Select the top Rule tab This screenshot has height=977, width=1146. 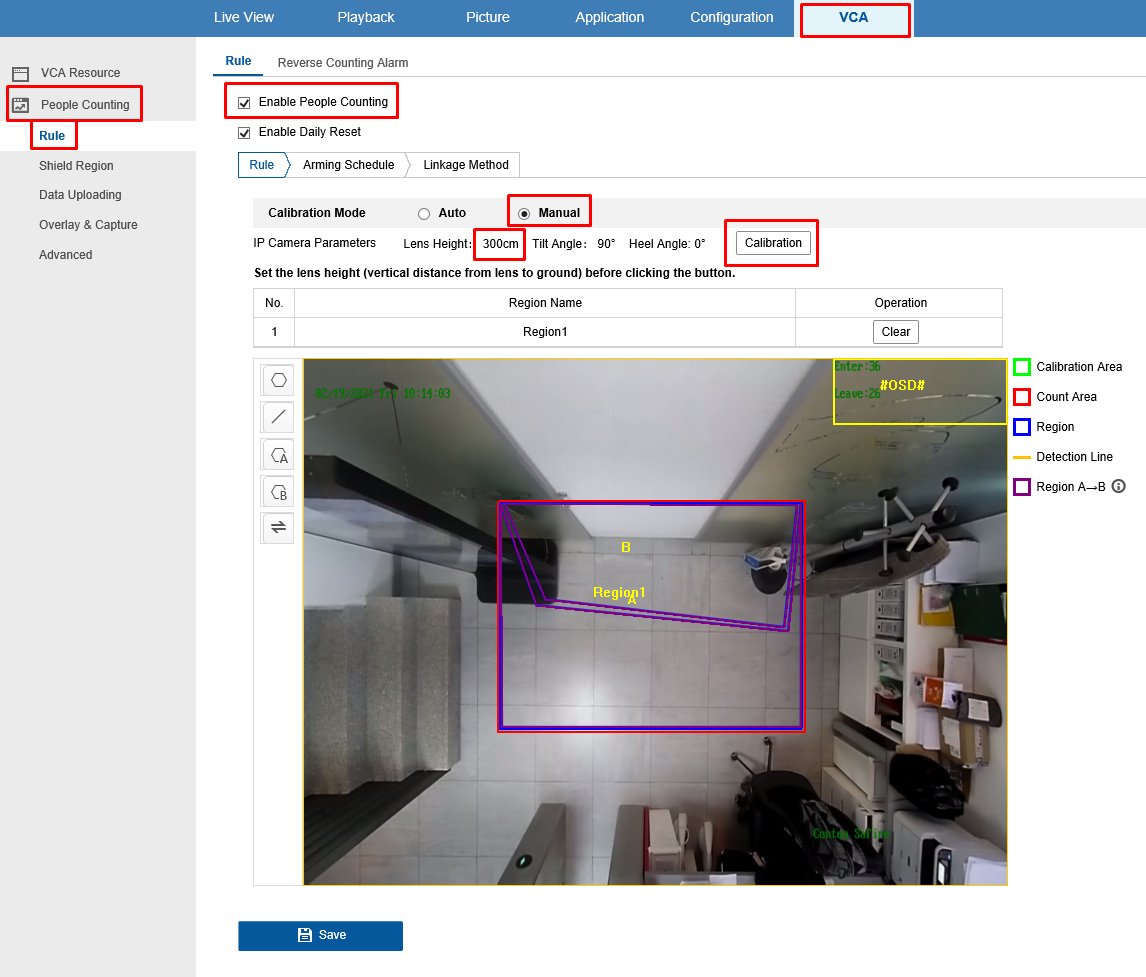click(x=238, y=61)
